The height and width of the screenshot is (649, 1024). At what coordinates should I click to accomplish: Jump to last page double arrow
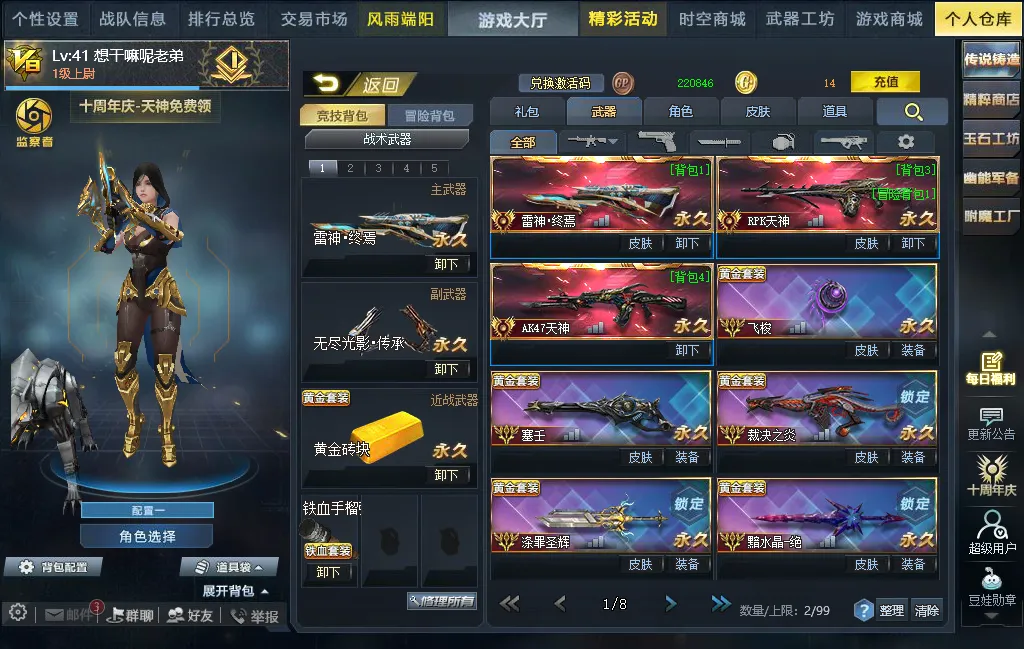[720, 603]
